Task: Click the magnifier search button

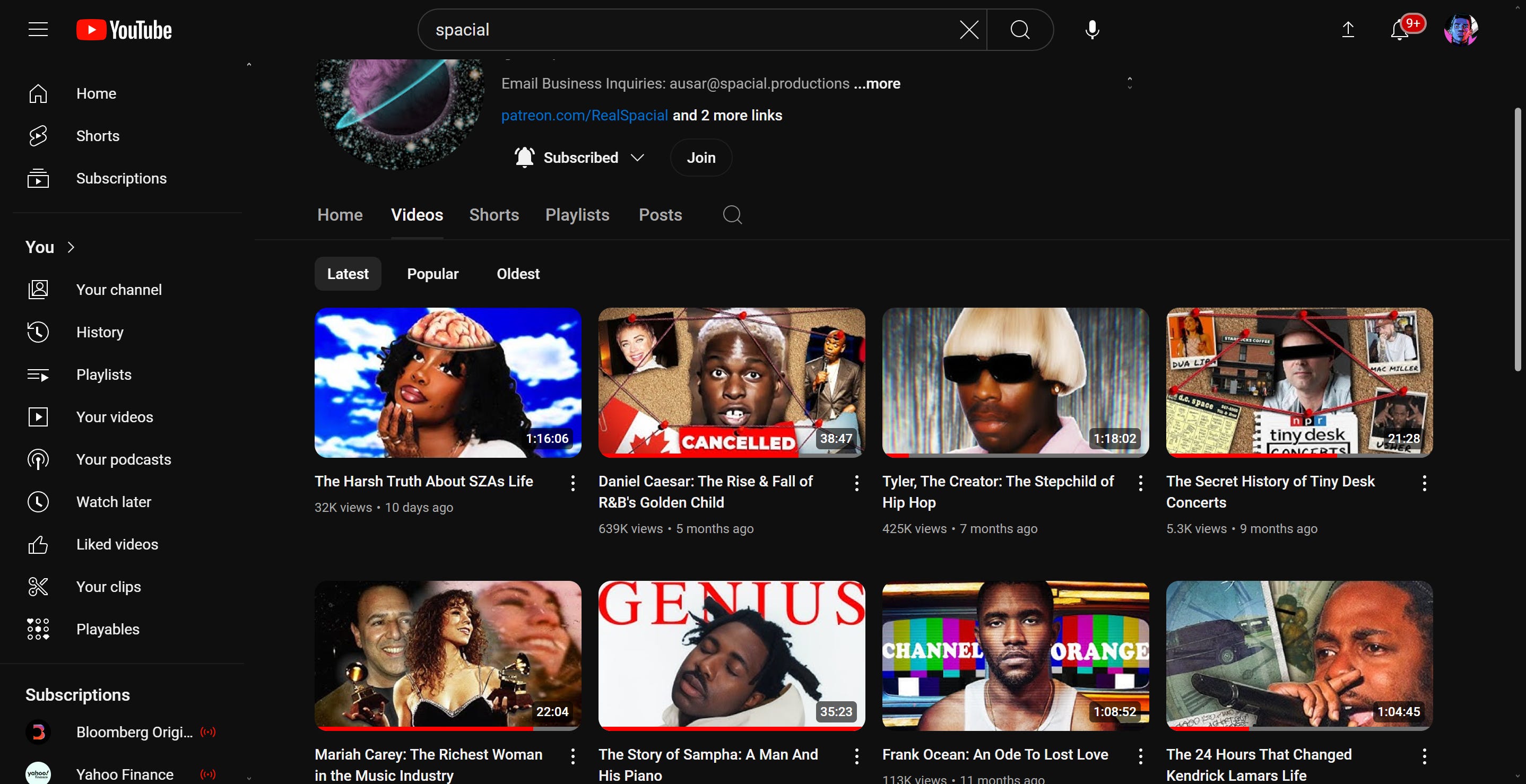Action: click(x=1019, y=30)
